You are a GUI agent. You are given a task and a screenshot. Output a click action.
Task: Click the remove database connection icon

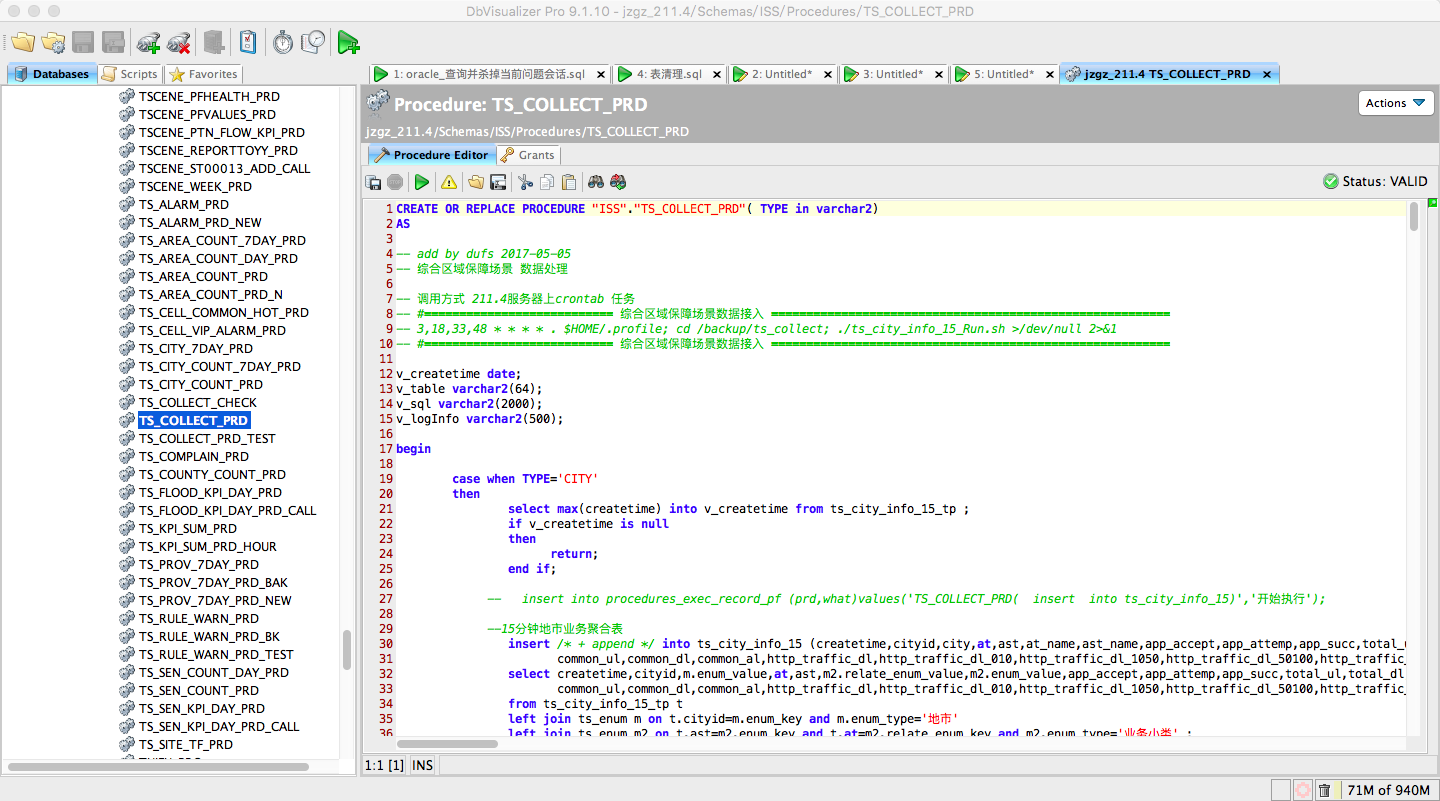click(179, 42)
